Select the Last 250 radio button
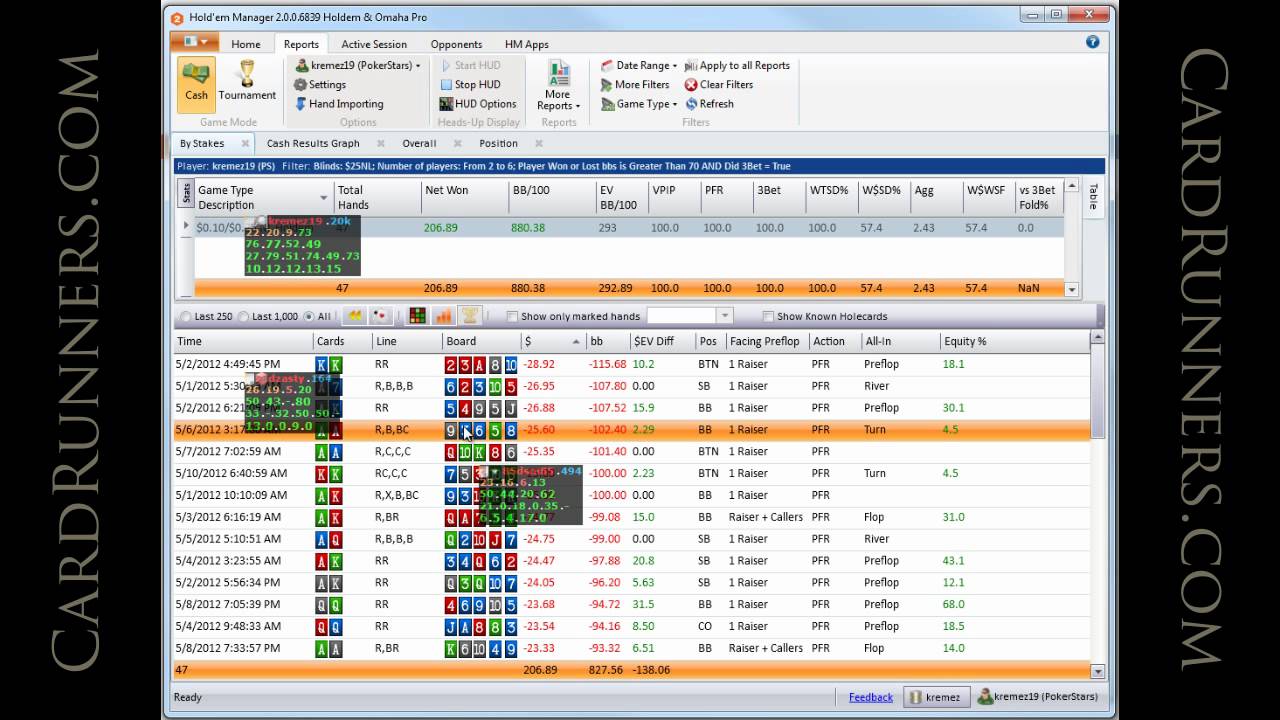The image size is (1280, 720). [186, 317]
